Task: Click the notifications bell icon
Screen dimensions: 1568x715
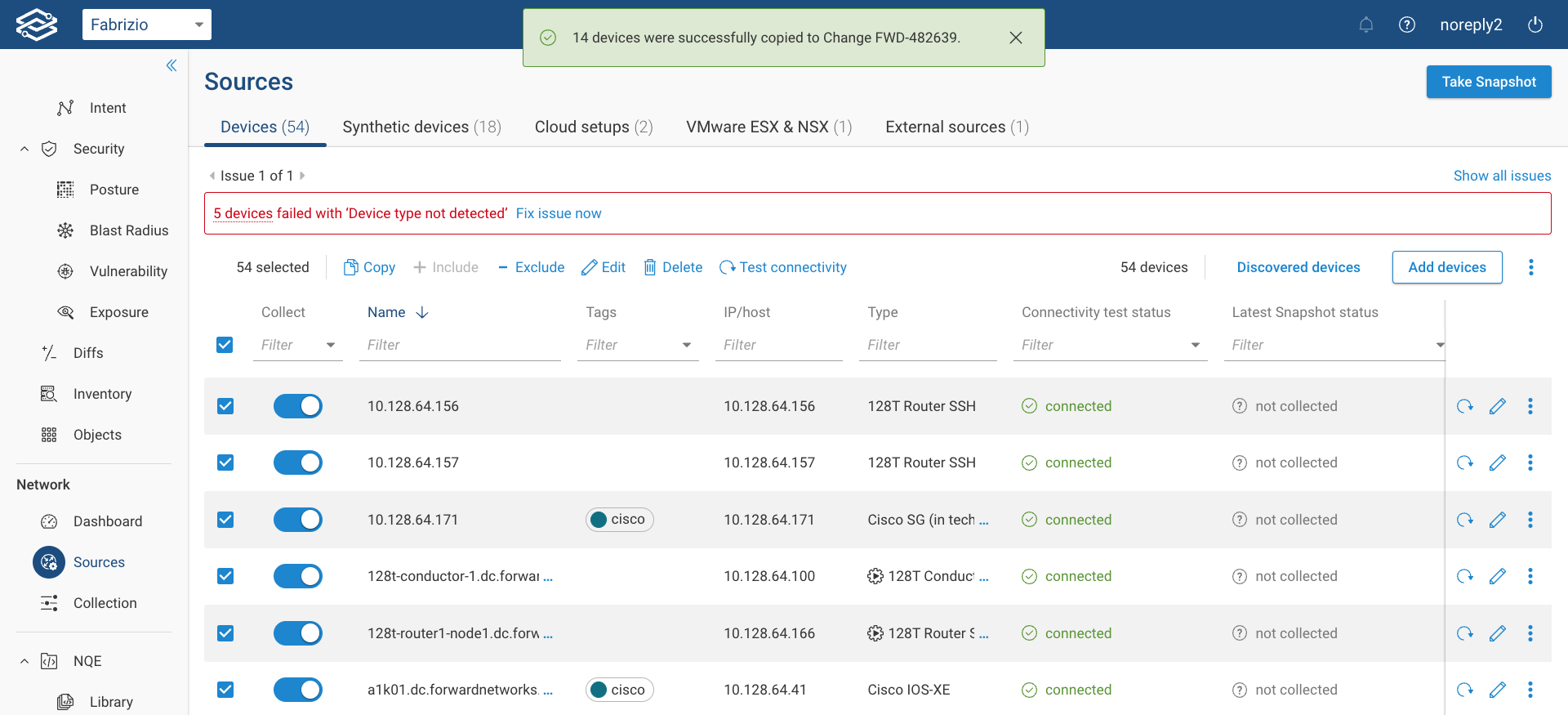Action: (x=1365, y=25)
